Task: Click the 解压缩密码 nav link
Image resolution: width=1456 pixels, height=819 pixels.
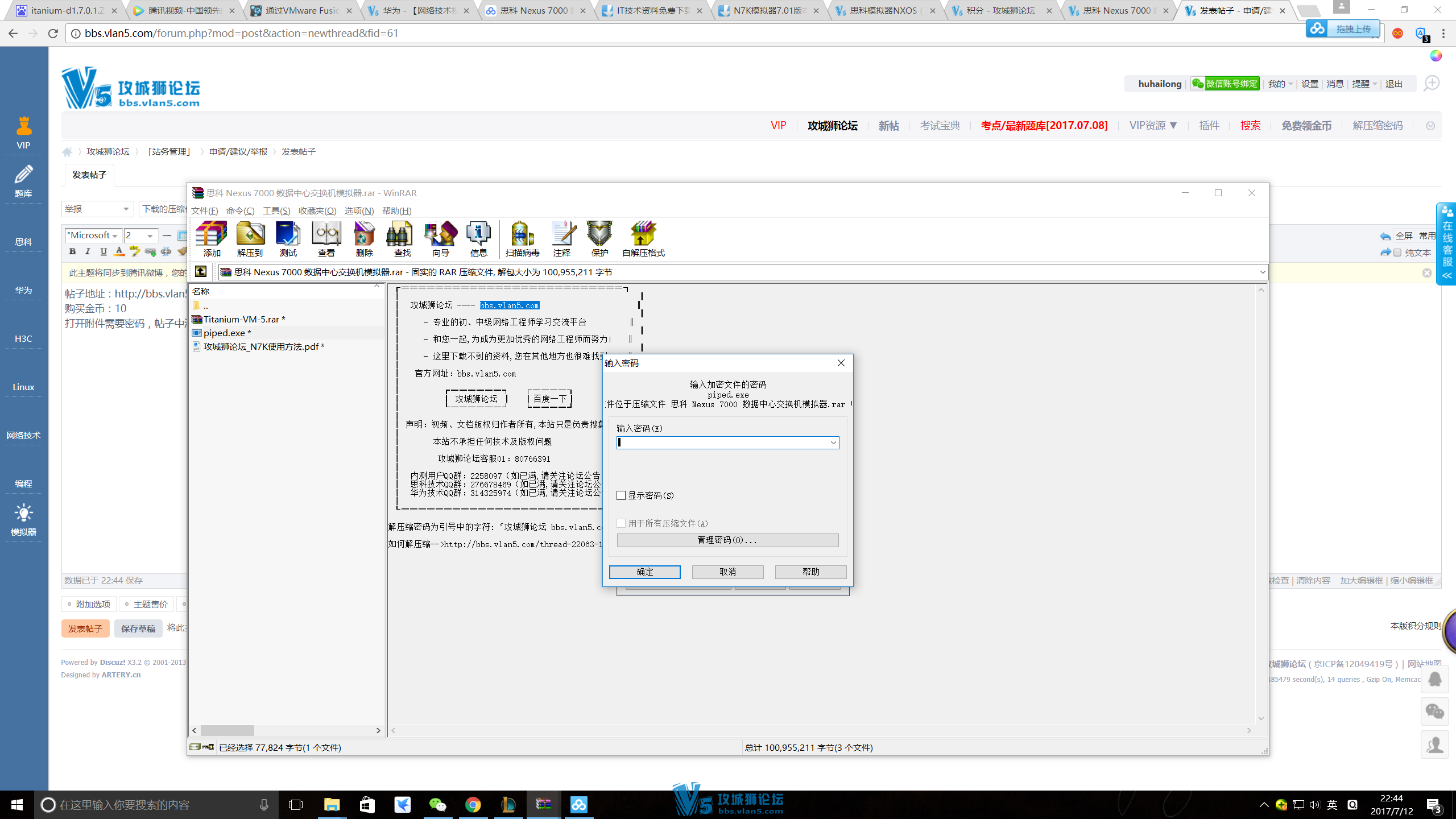Action: [1378, 126]
